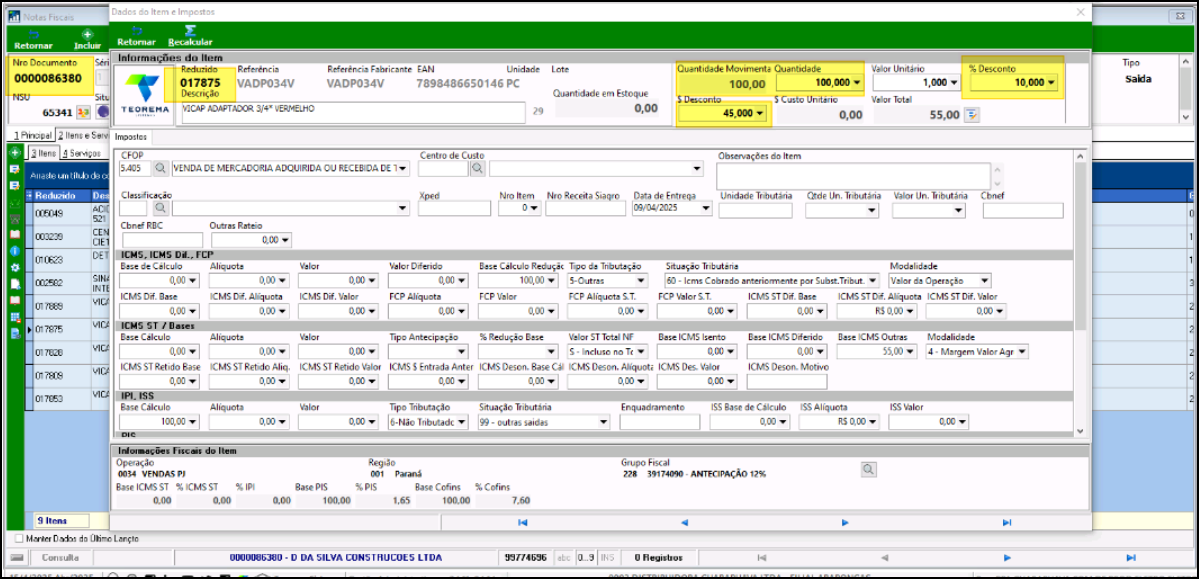Open the Nro Item dropdown
Image resolution: width=1199 pixels, height=579 pixels.
click(535, 208)
